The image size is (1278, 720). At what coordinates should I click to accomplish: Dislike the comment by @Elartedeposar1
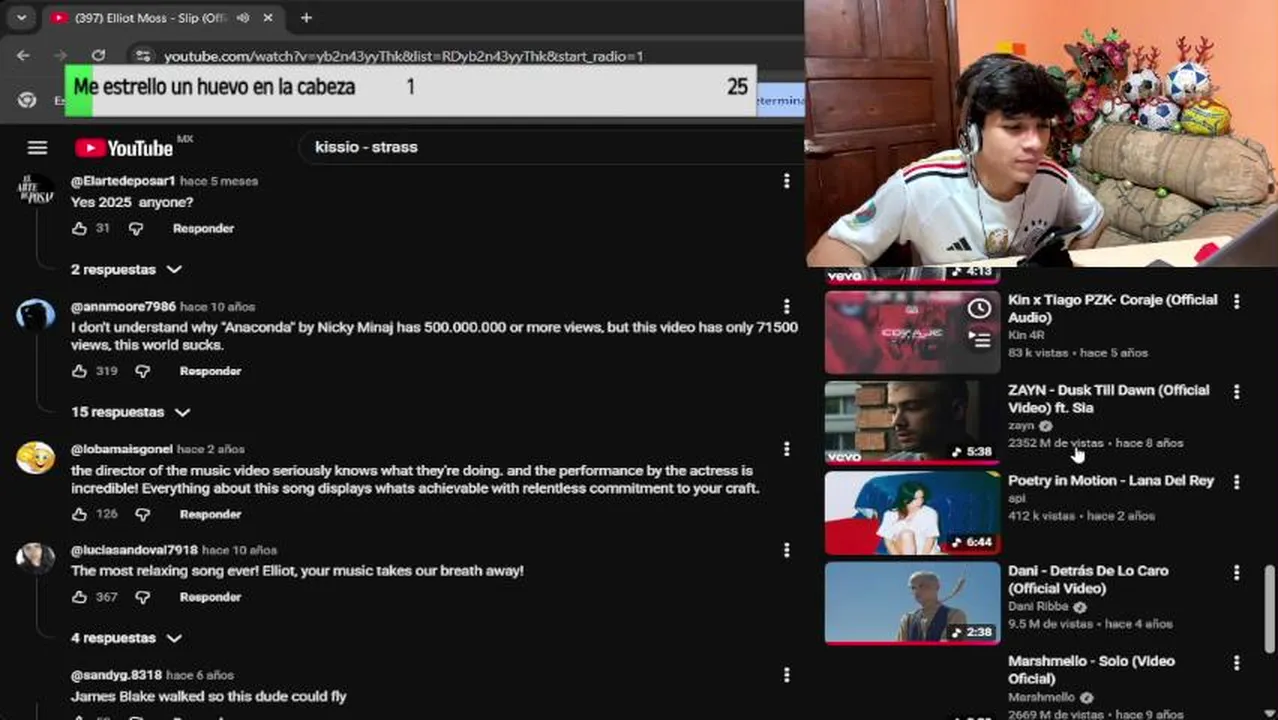point(136,229)
